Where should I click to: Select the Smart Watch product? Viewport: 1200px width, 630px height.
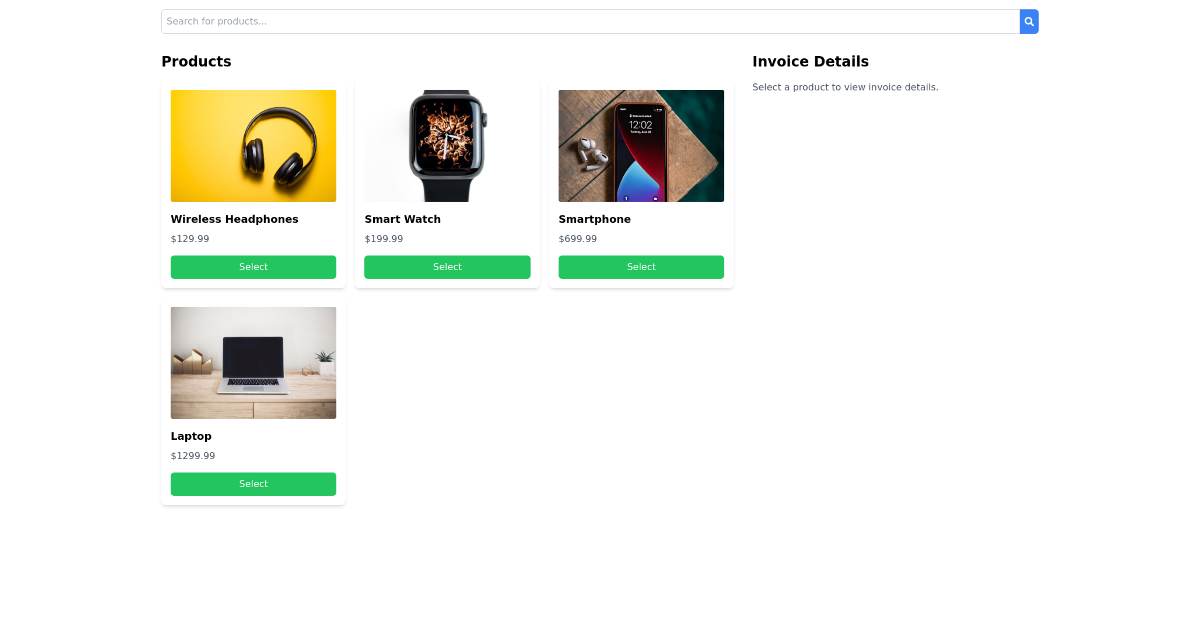click(x=447, y=267)
